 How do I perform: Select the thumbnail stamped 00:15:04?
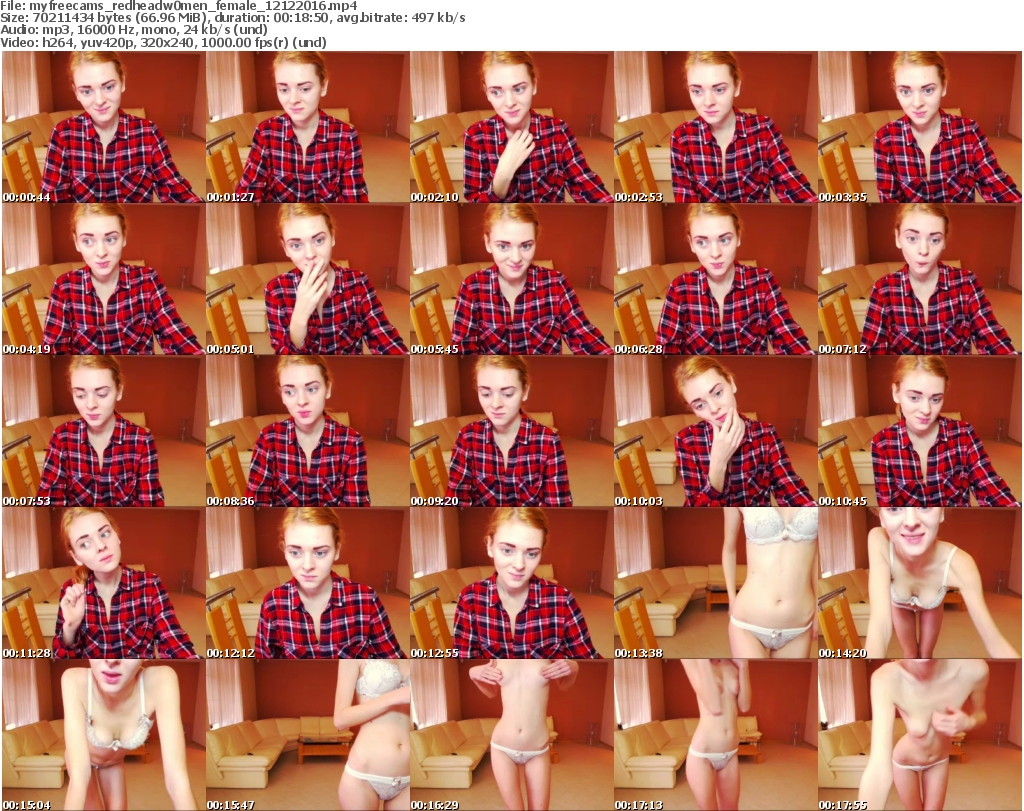(103, 735)
